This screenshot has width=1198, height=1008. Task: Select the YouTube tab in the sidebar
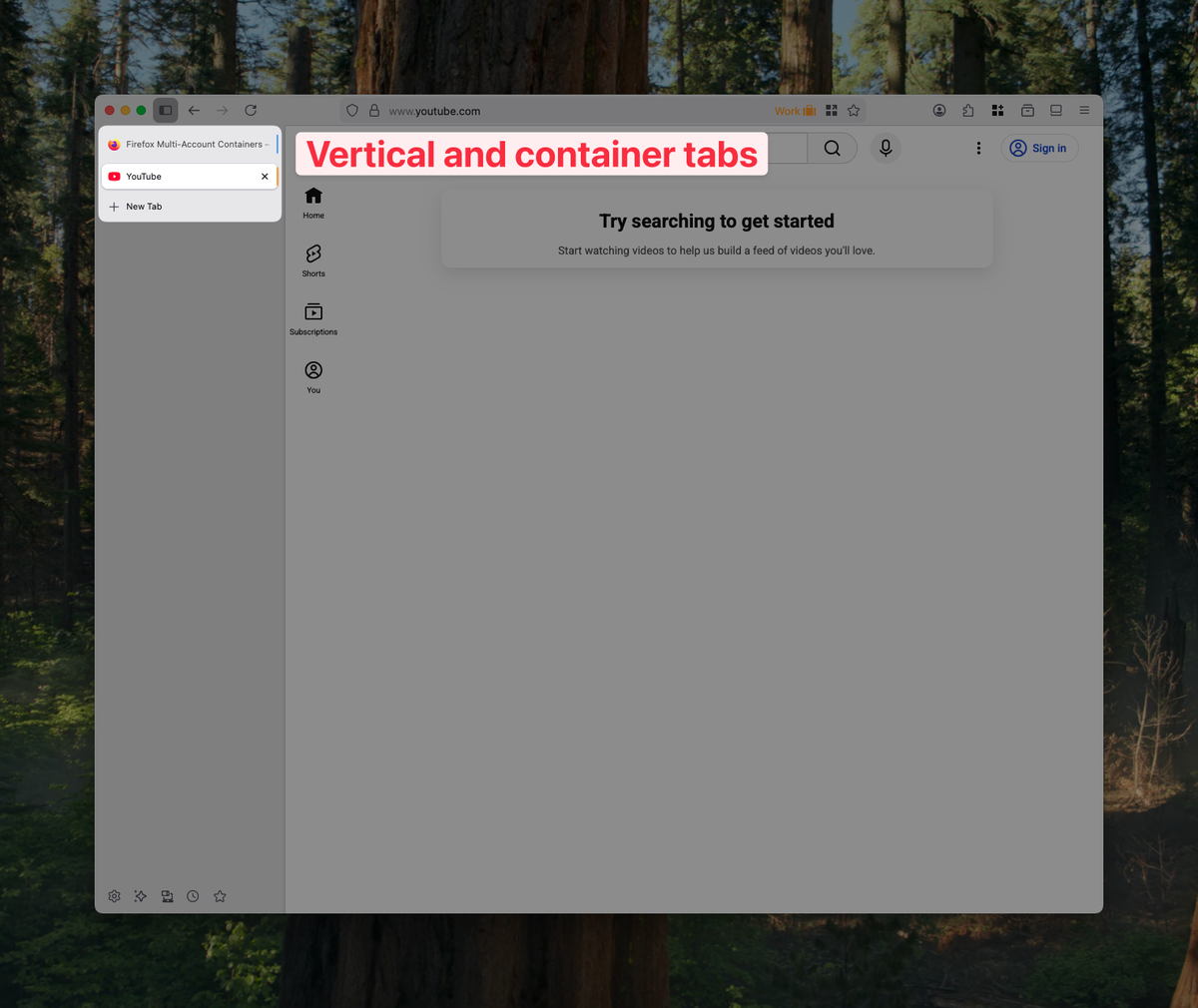[180, 176]
